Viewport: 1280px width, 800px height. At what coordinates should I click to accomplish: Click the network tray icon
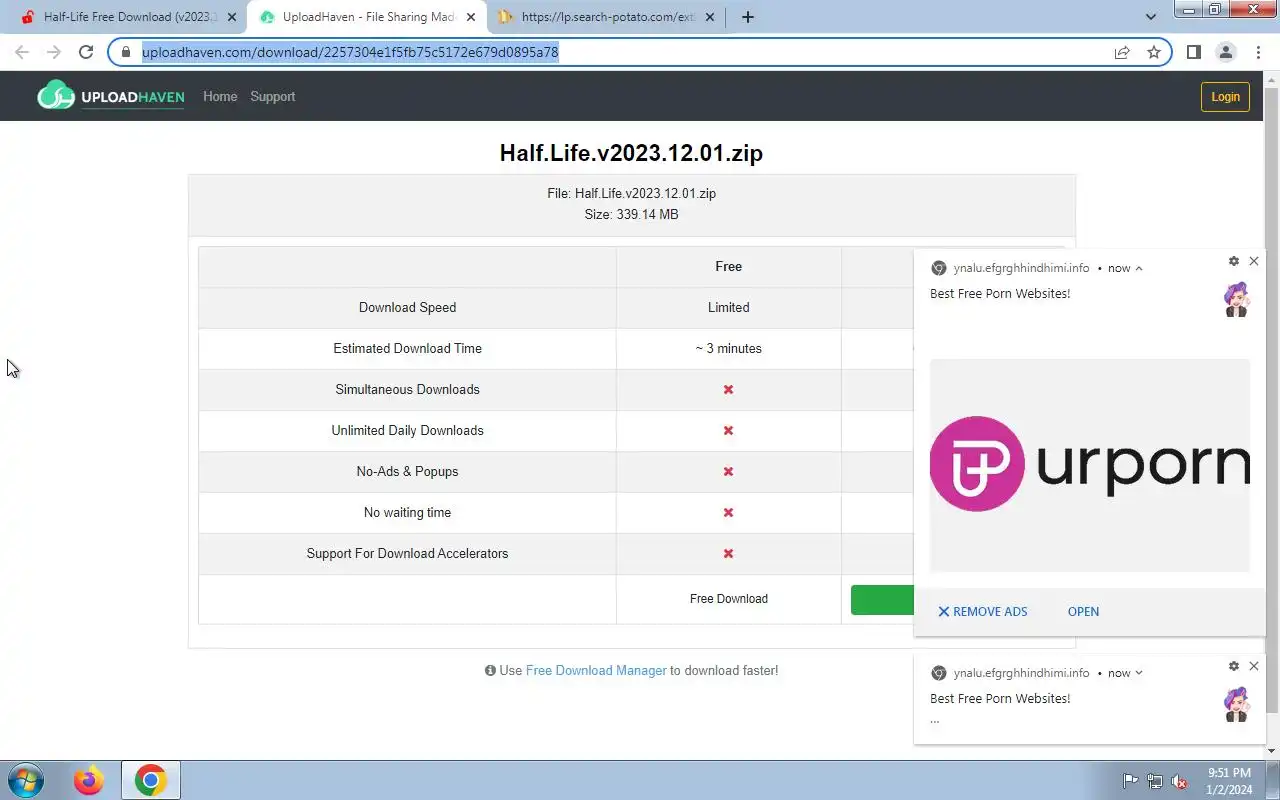click(x=1155, y=781)
